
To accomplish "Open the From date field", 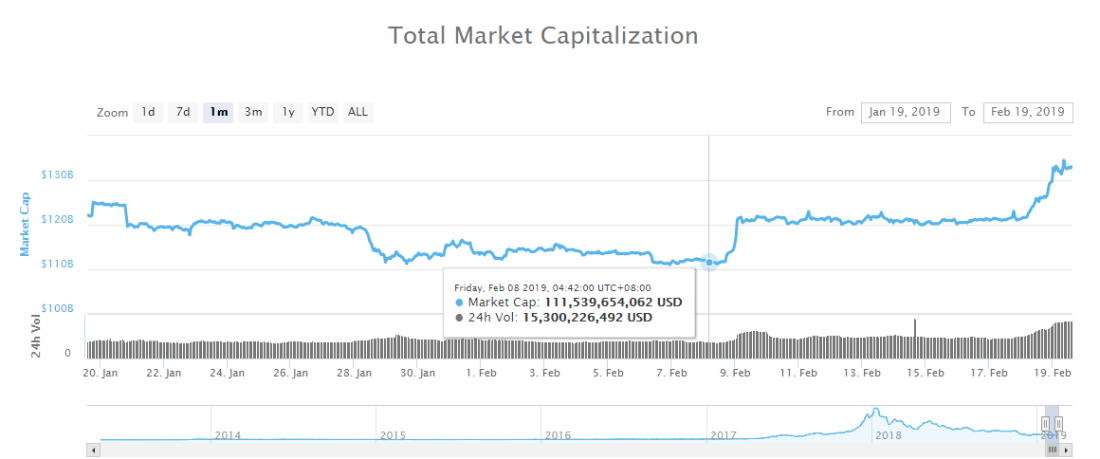I will pos(906,112).
